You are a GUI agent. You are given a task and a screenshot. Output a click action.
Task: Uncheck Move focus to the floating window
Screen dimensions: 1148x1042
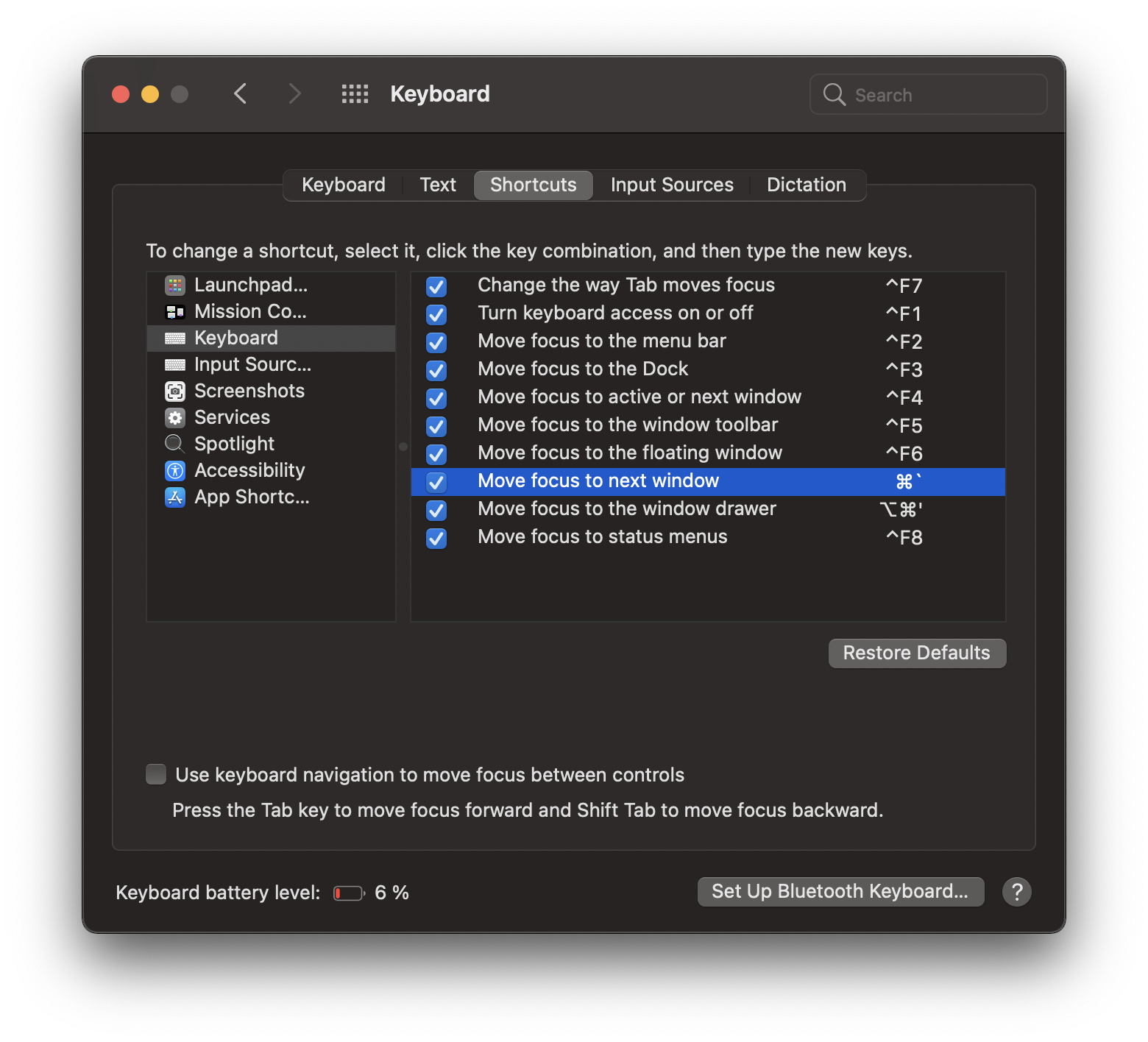[x=436, y=454]
